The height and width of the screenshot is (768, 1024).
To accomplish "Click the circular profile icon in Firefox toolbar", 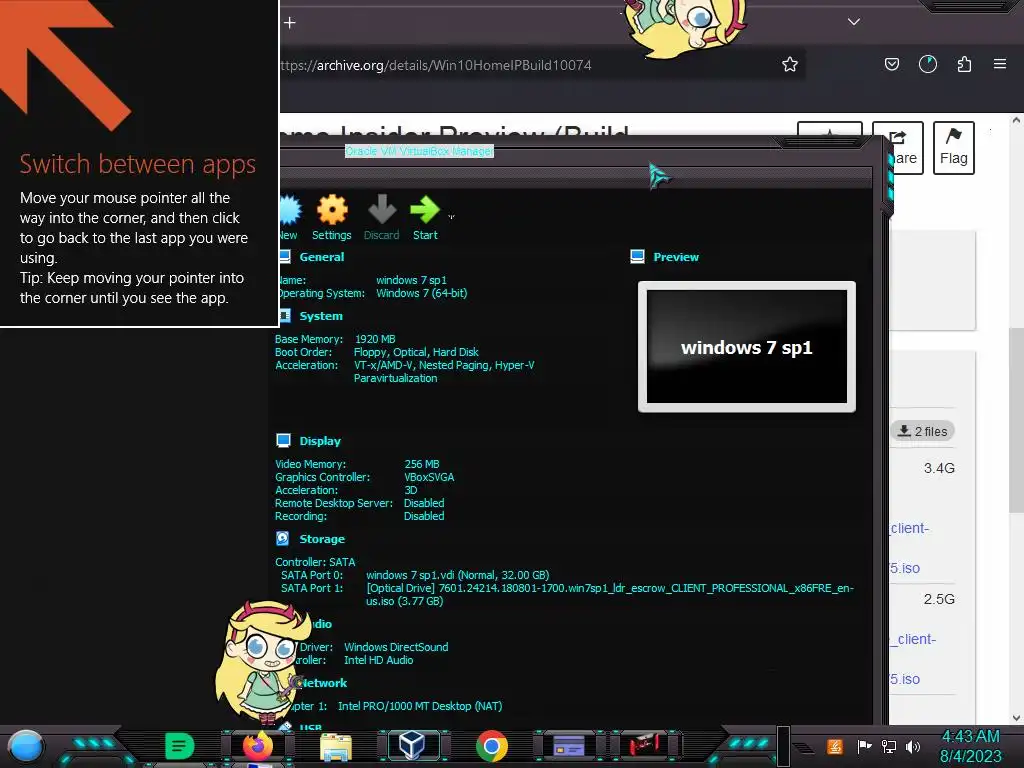I will 928,64.
